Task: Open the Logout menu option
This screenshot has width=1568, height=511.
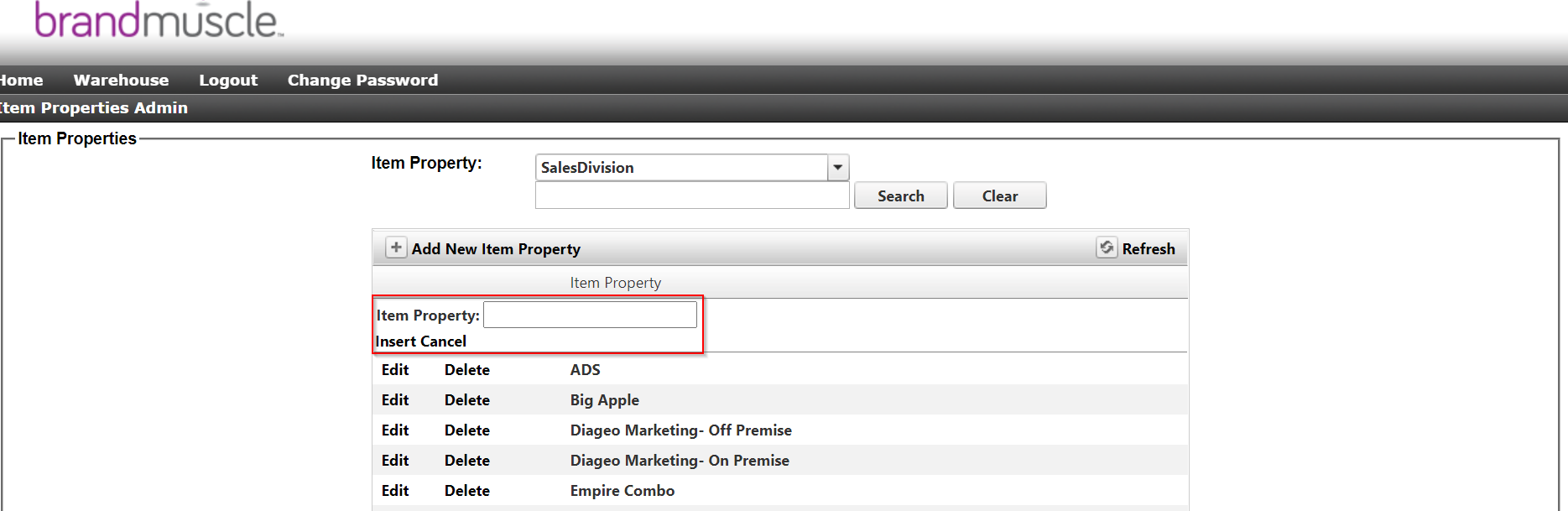Action: [x=227, y=80]
